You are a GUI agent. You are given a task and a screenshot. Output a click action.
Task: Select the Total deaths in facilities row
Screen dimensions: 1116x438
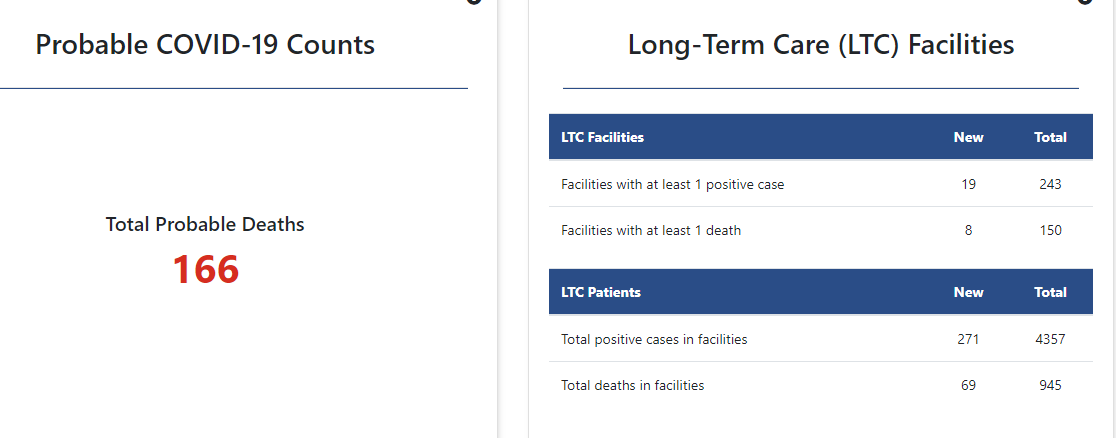click(821, 385)
